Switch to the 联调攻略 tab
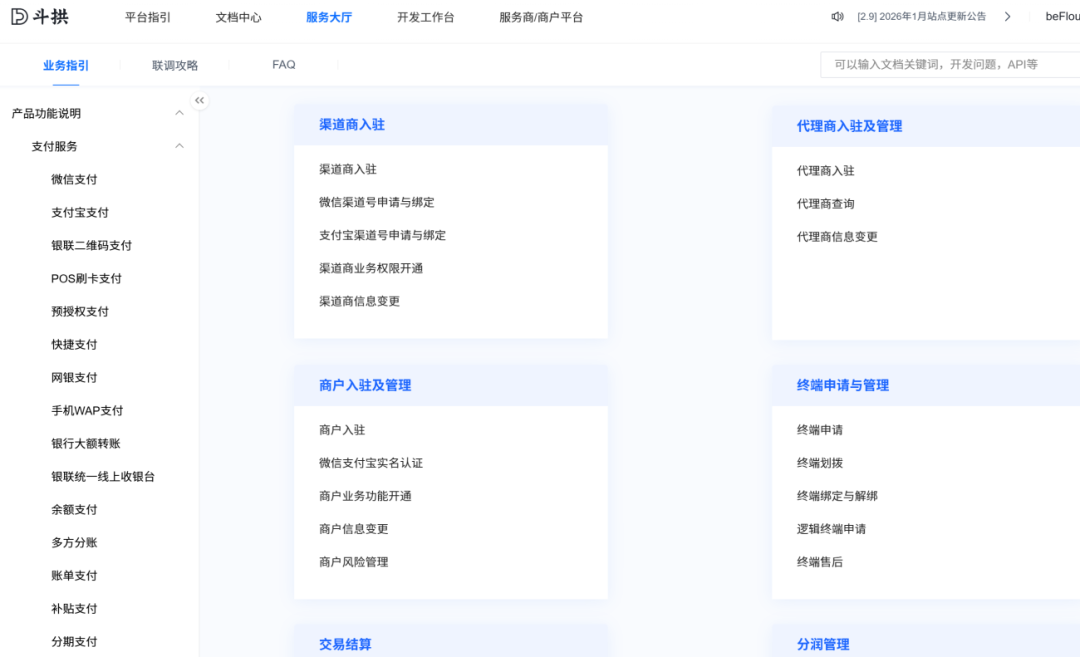This screenshot has width=1080, height=657. pos(175,65)
